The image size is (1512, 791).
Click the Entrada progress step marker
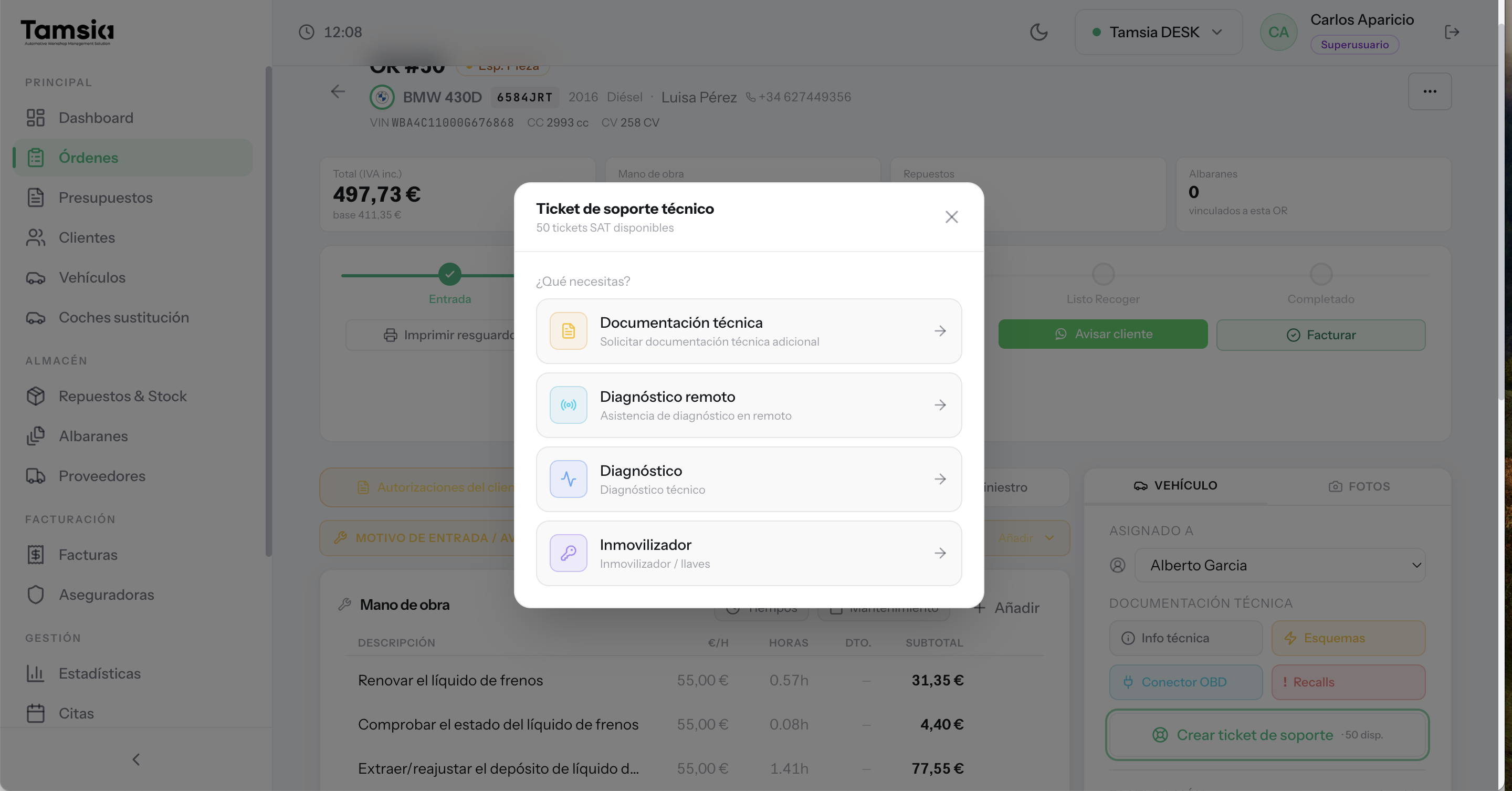pos(449,274)
